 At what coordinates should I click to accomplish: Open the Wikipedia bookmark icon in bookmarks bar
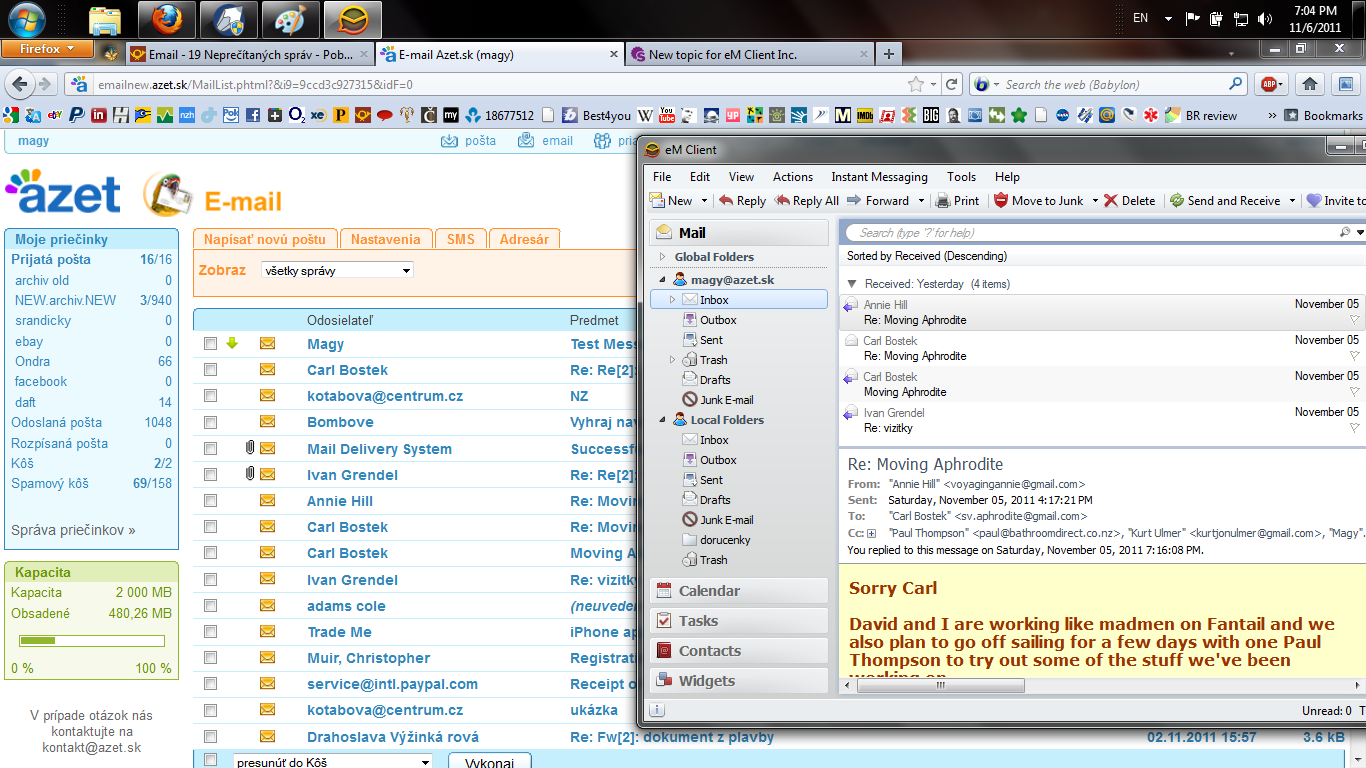coord(645,115)
